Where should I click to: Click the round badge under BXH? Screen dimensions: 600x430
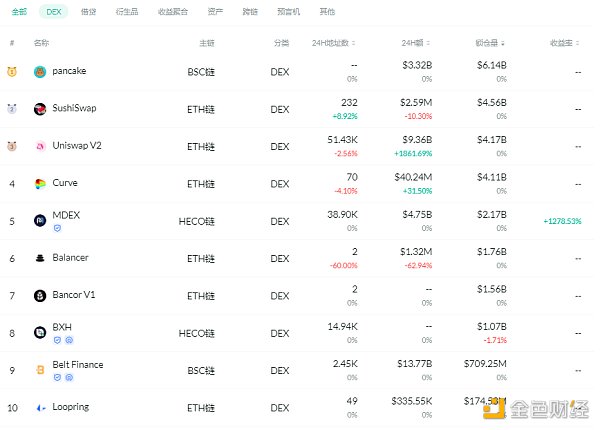[x=69, y=340]
